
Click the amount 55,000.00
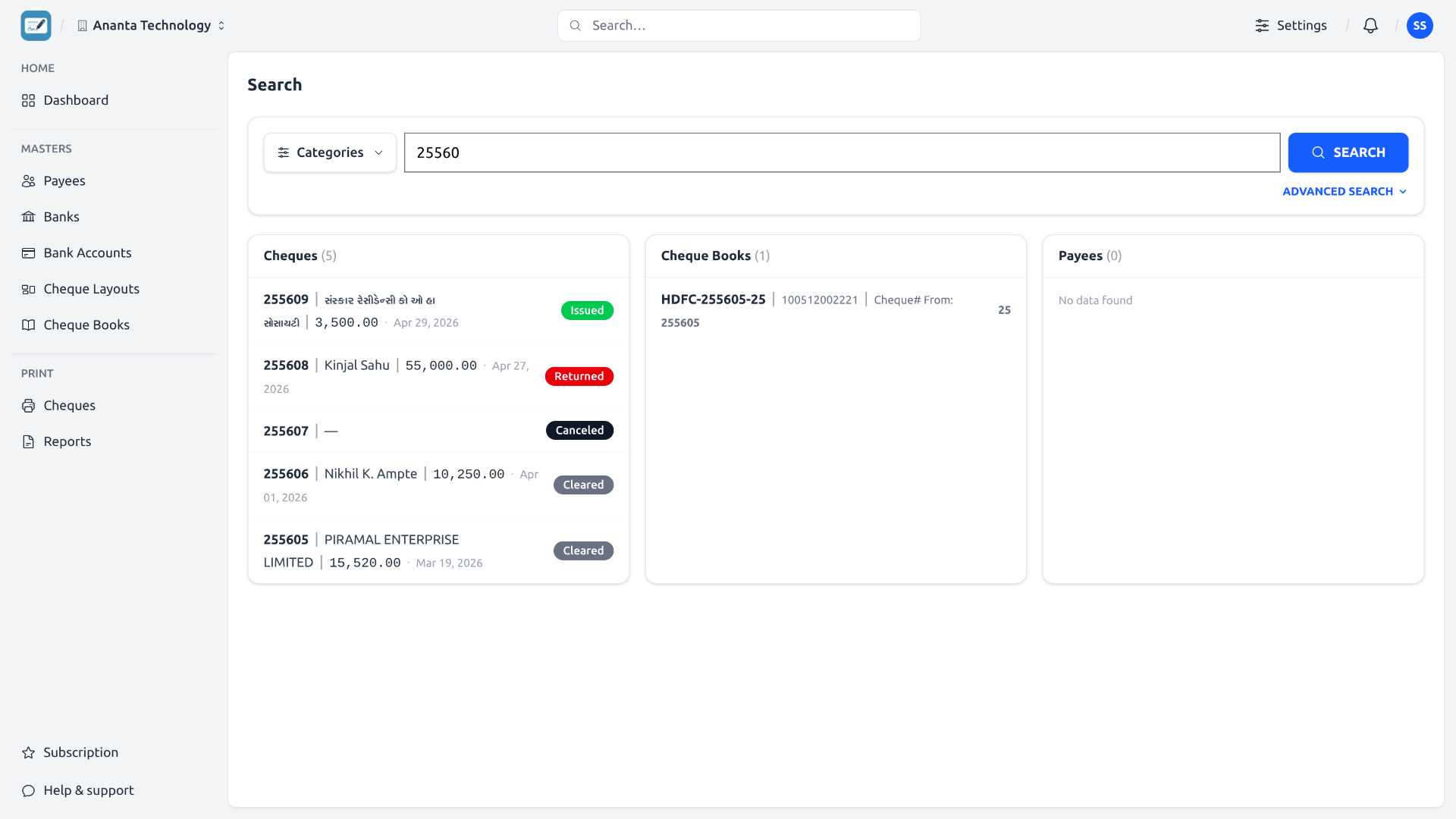tap(441, 366)
